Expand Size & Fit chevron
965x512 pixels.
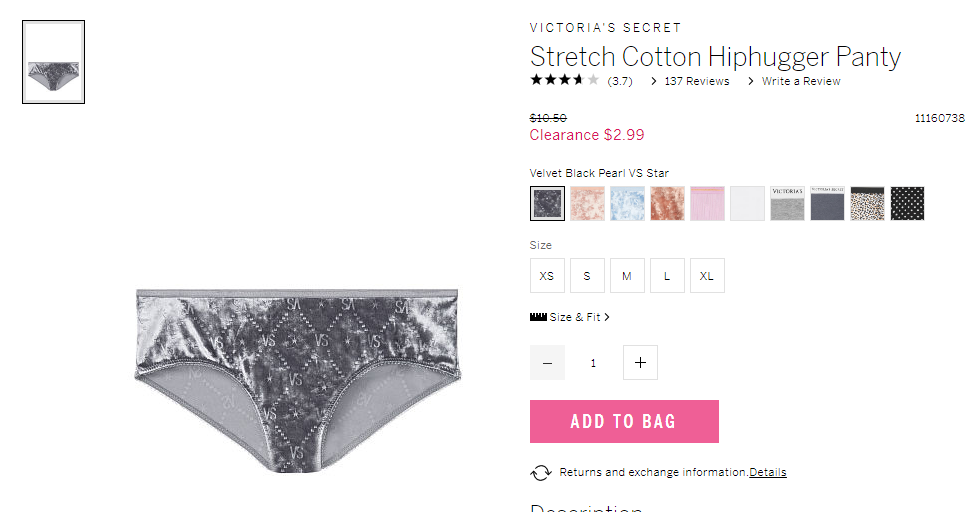(607, 317)
